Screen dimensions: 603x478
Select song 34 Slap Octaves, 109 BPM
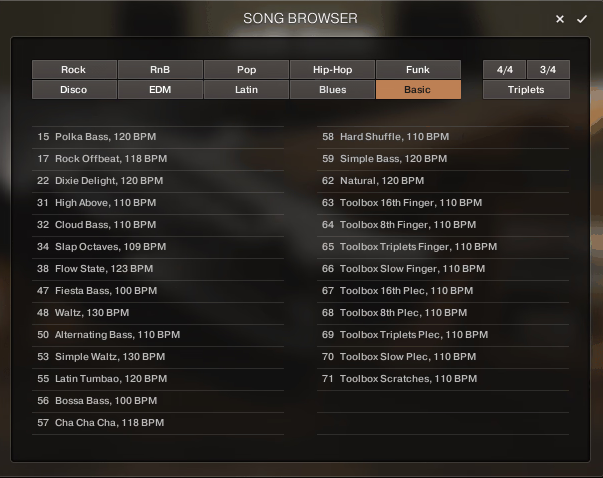pyautogui.click(x=158, y=246)
